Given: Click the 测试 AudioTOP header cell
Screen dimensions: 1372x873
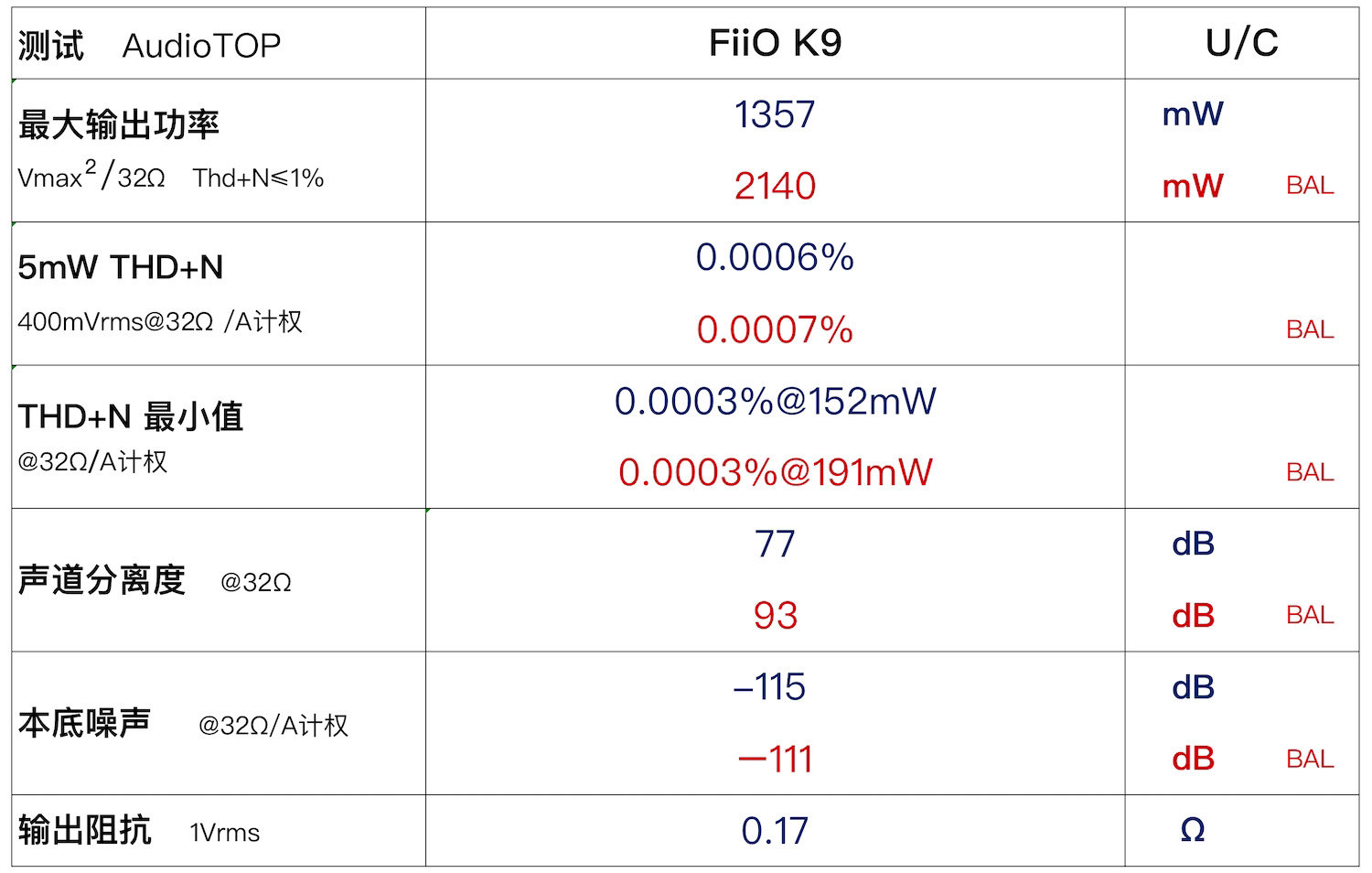Looking at the screenshot, I should (149, 45).
